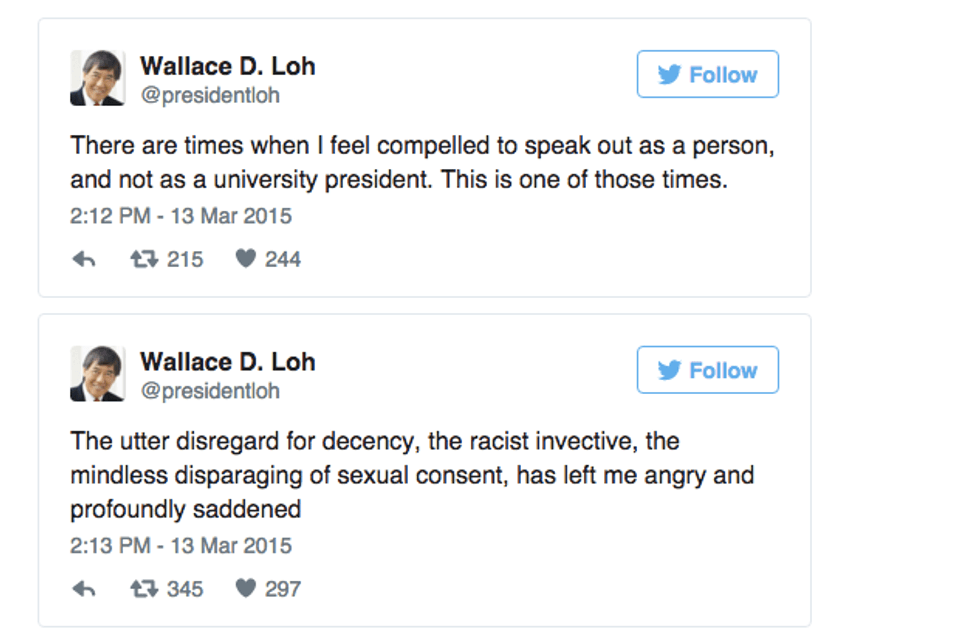Retweet the 2:12 PM tweet

pos(144,259)
